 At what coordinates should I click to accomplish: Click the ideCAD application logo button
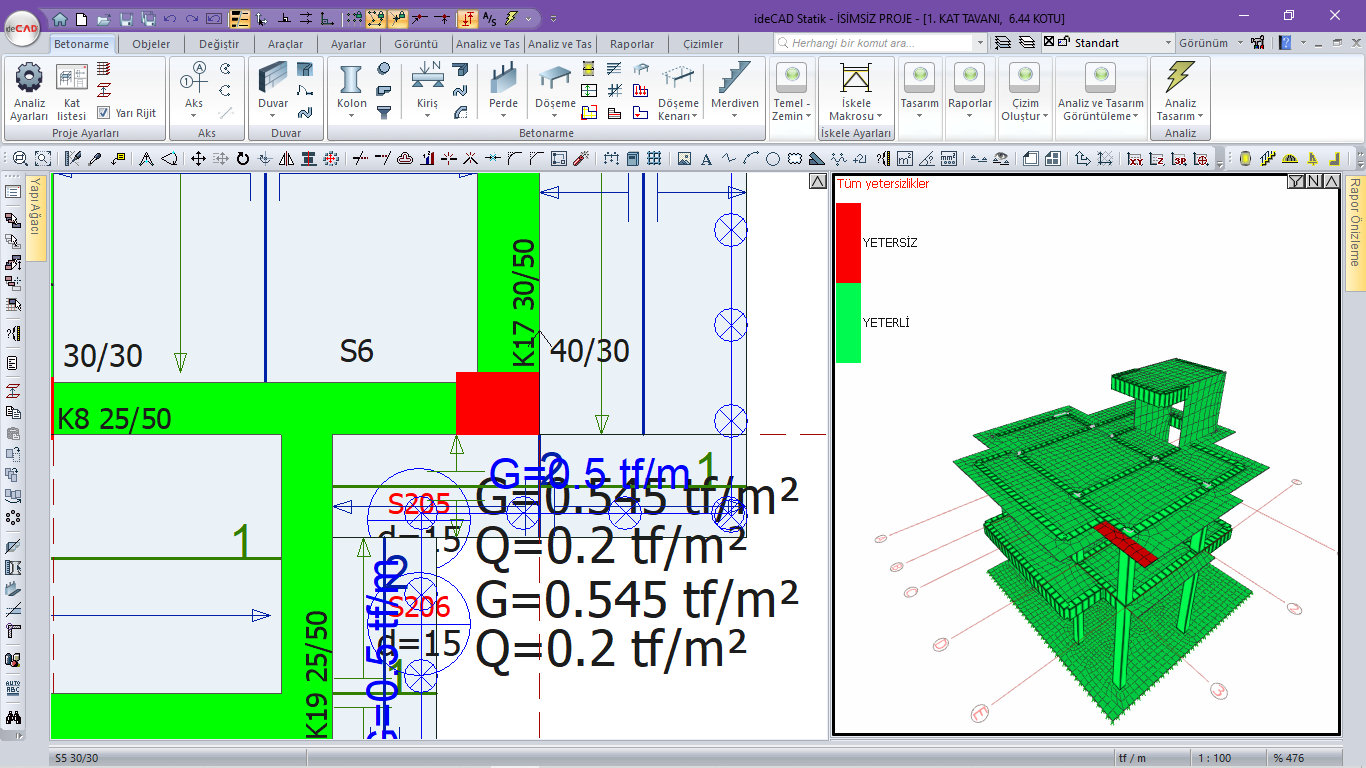pyautogui.click(x=21, y=27)
